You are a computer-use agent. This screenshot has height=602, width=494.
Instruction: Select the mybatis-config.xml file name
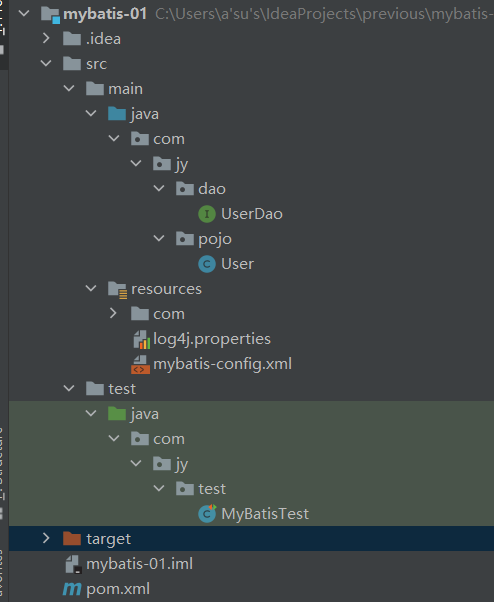pos(223,364)
